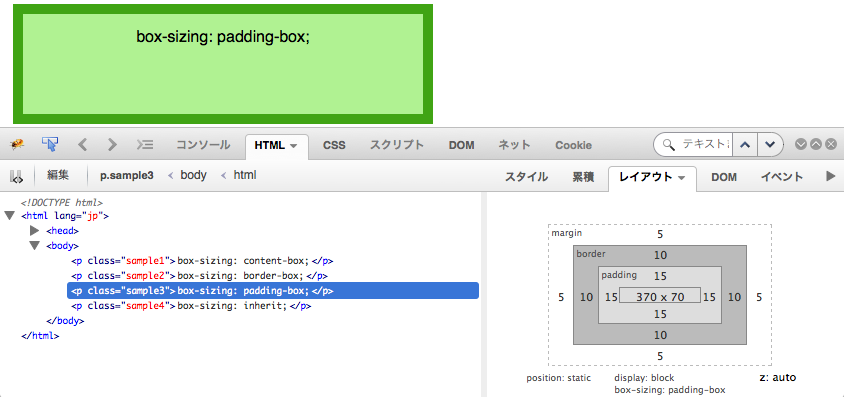Click the top margin value 5
Screen dimensions: 844x397
tap(660, 234)
